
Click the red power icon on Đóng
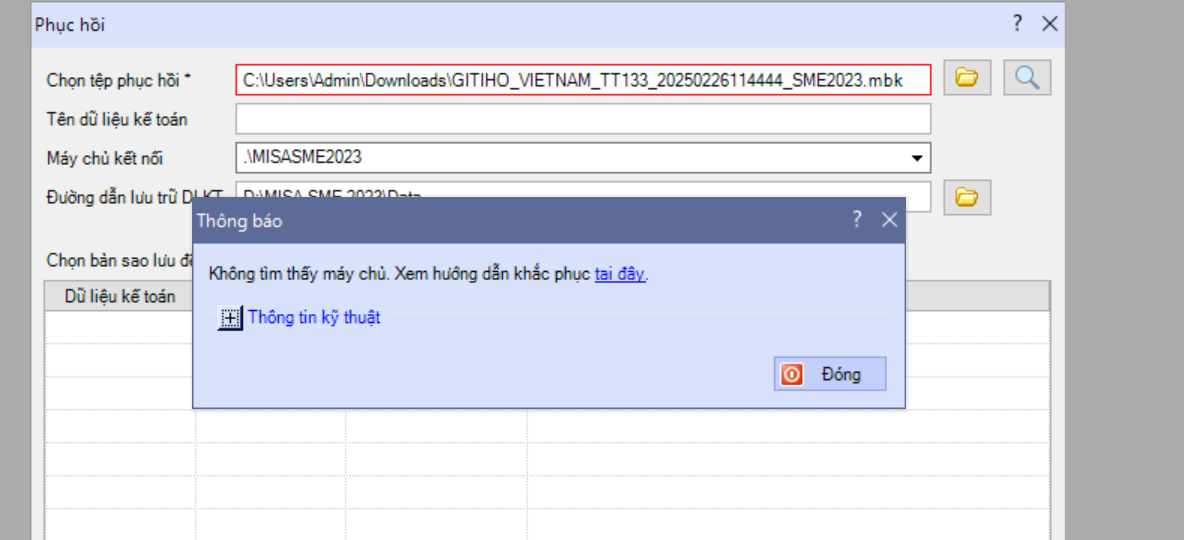tap(792, 375)
